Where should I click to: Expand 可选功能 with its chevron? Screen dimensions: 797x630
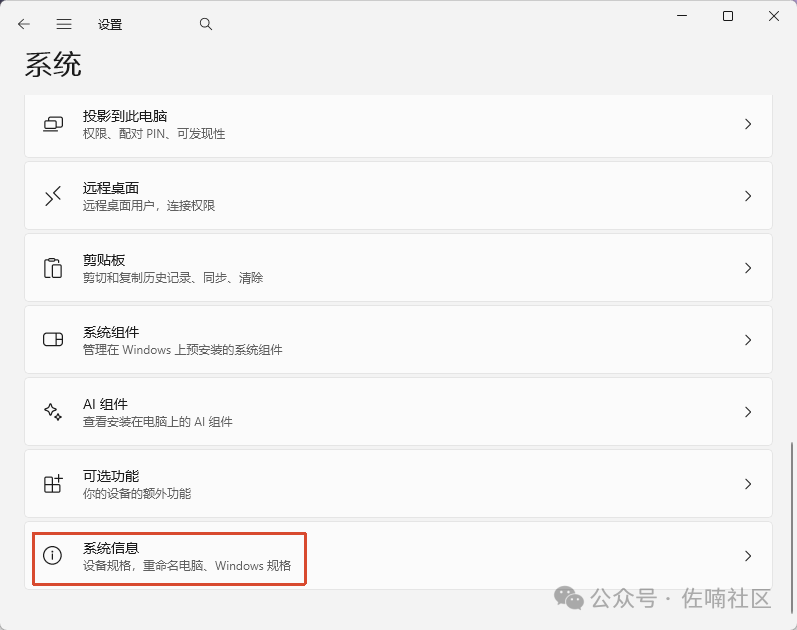click(748, 484)
